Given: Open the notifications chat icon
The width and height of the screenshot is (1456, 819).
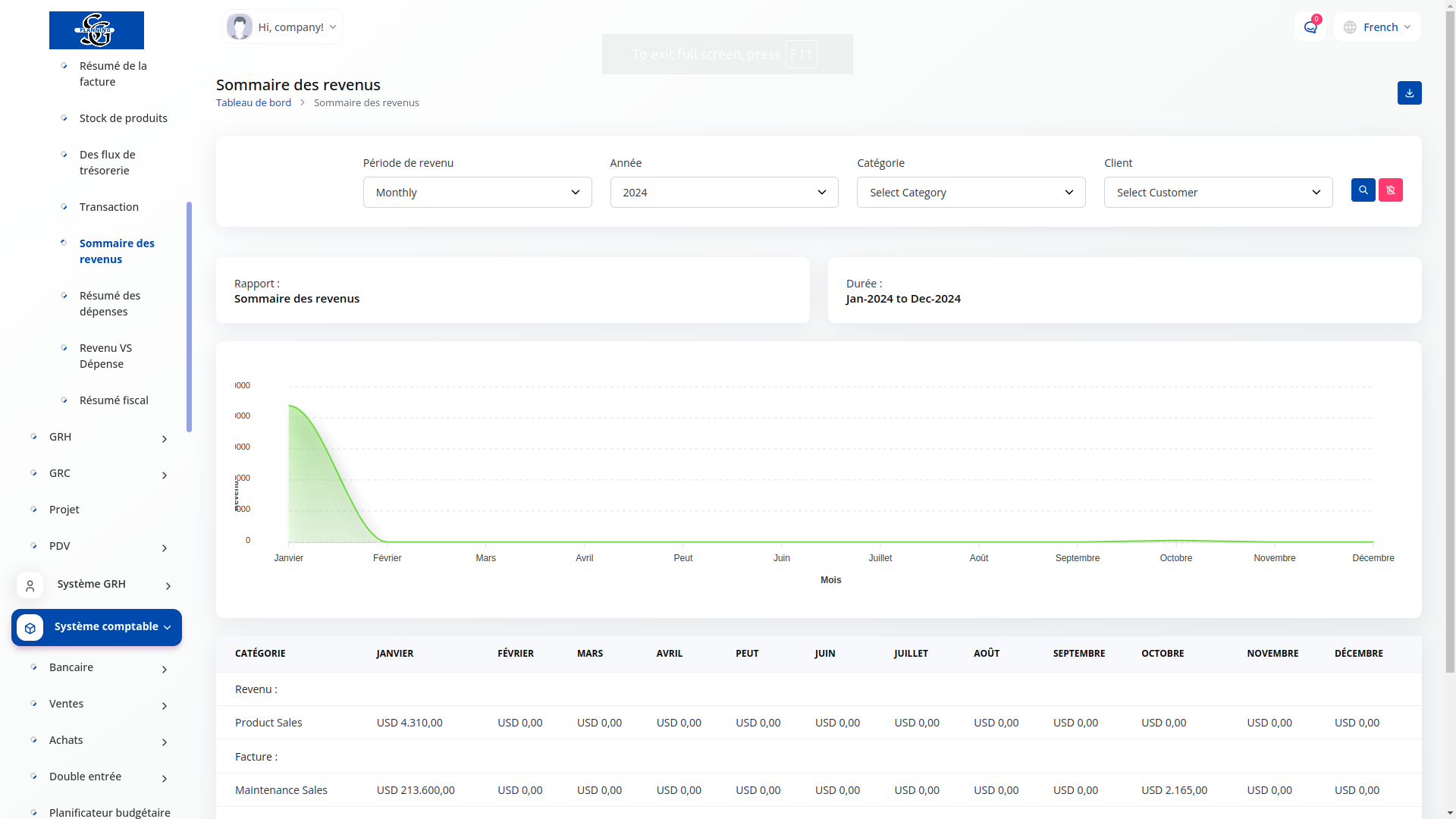Looking at the screenshot, I should click(x=1310, y=27).
